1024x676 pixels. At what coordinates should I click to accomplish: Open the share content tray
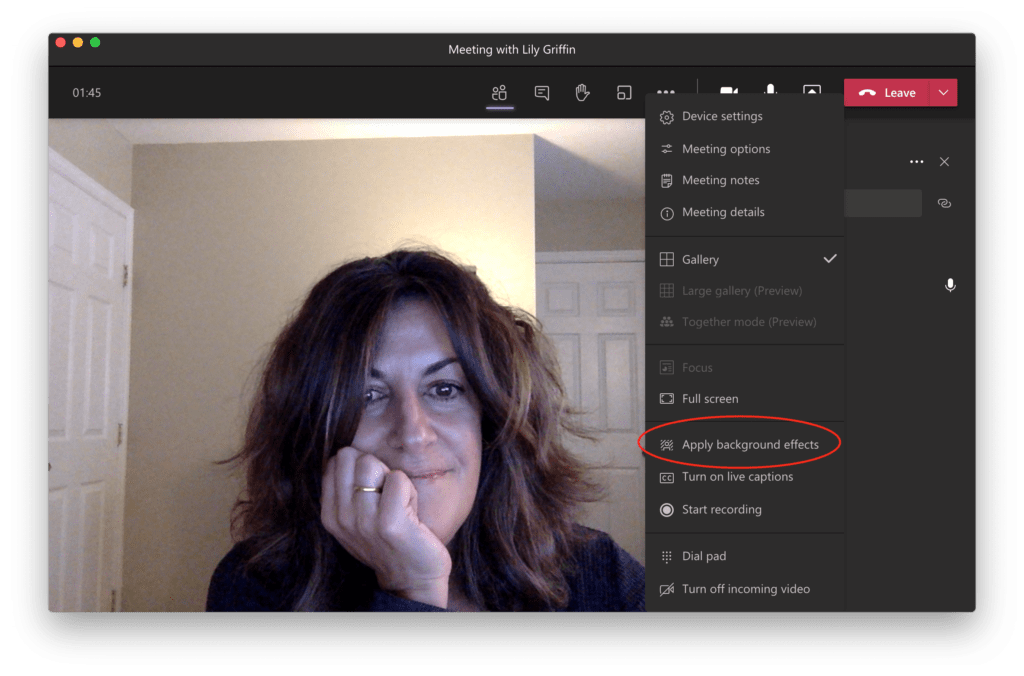pyautogui.click(x=812, y=90)
